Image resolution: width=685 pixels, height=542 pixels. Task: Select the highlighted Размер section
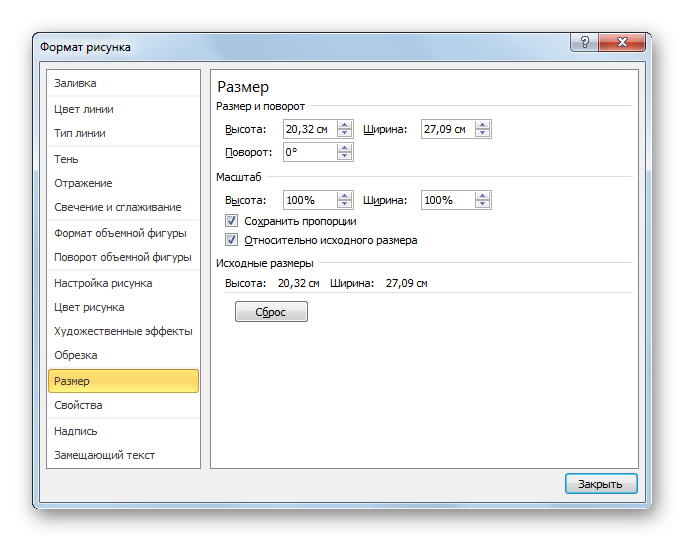click(123, 381)
